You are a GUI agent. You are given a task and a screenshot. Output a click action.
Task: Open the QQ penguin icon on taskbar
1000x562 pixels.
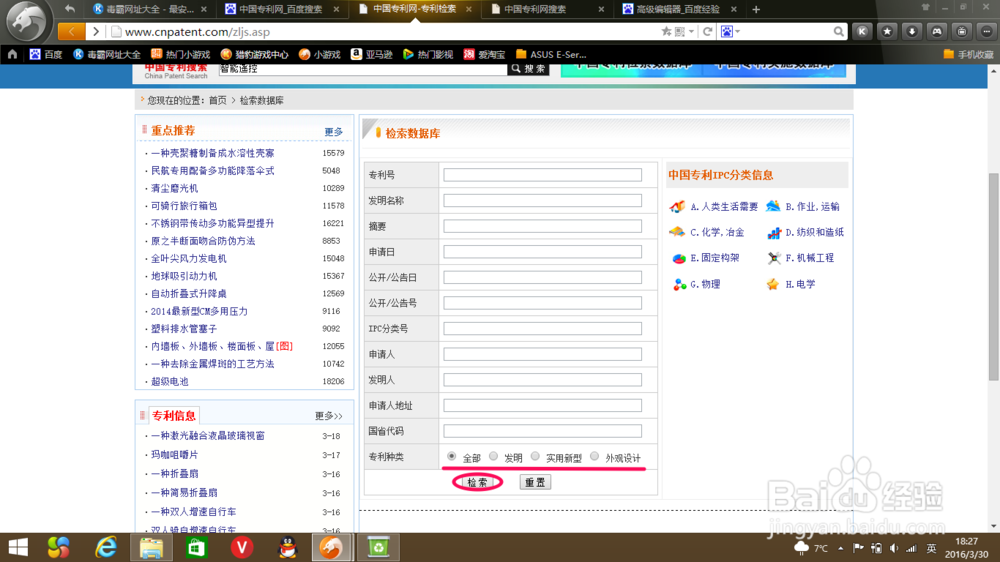pos(288,547)
